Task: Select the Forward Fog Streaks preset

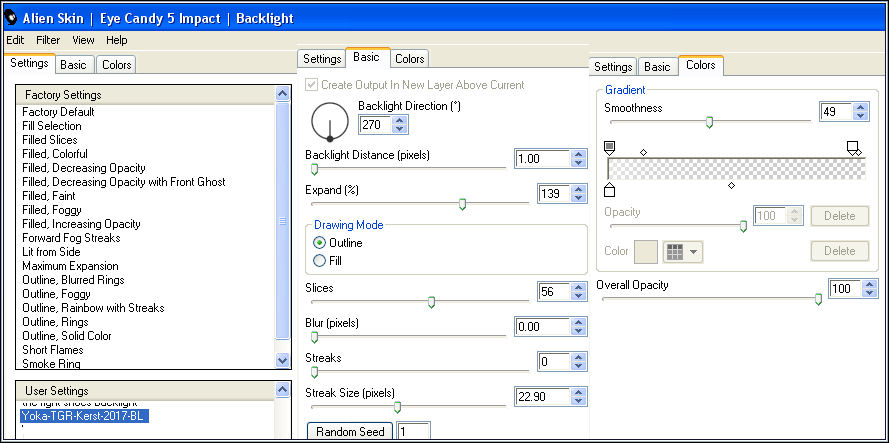Action: click(71, 238)
